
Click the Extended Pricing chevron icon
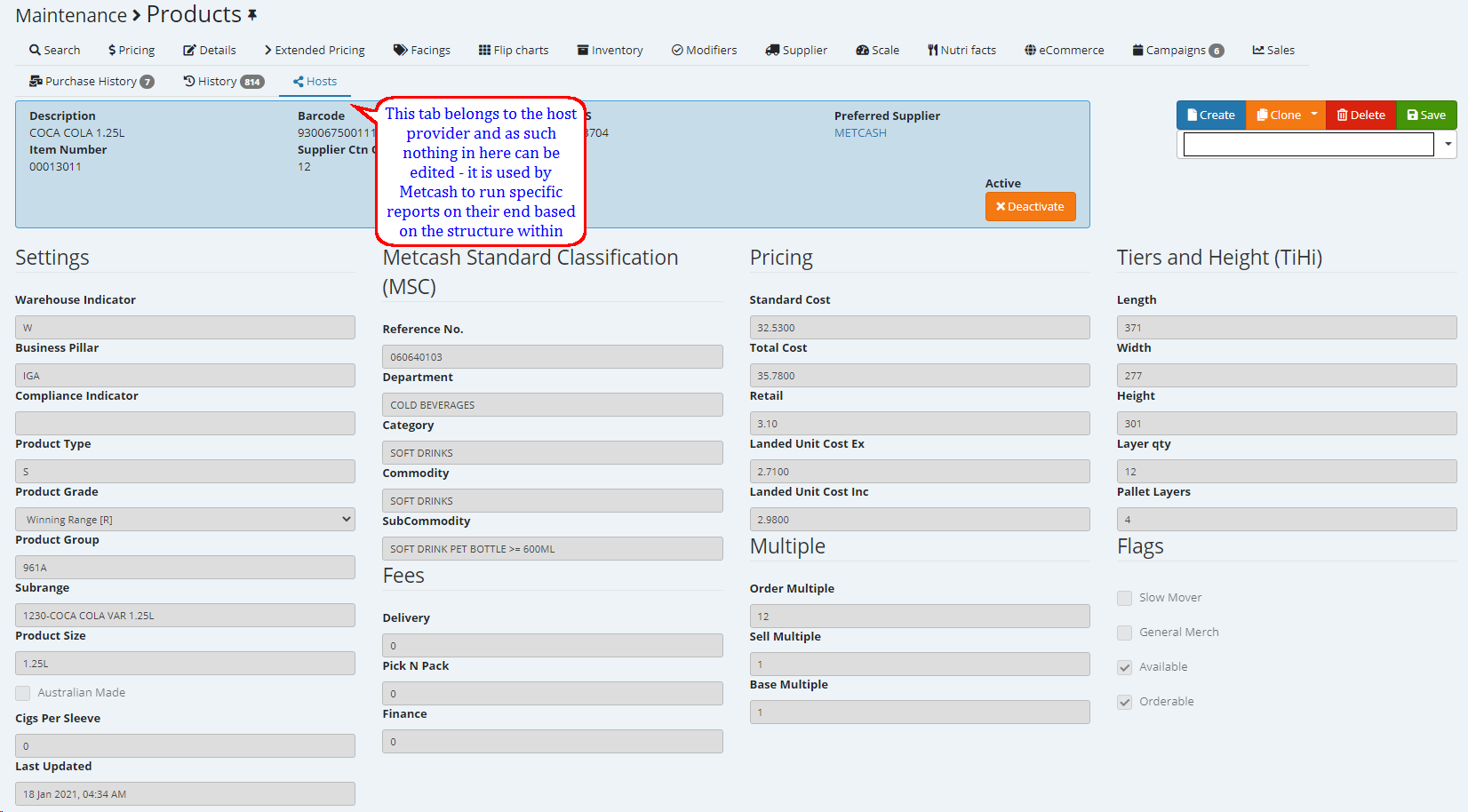(267, 51)
